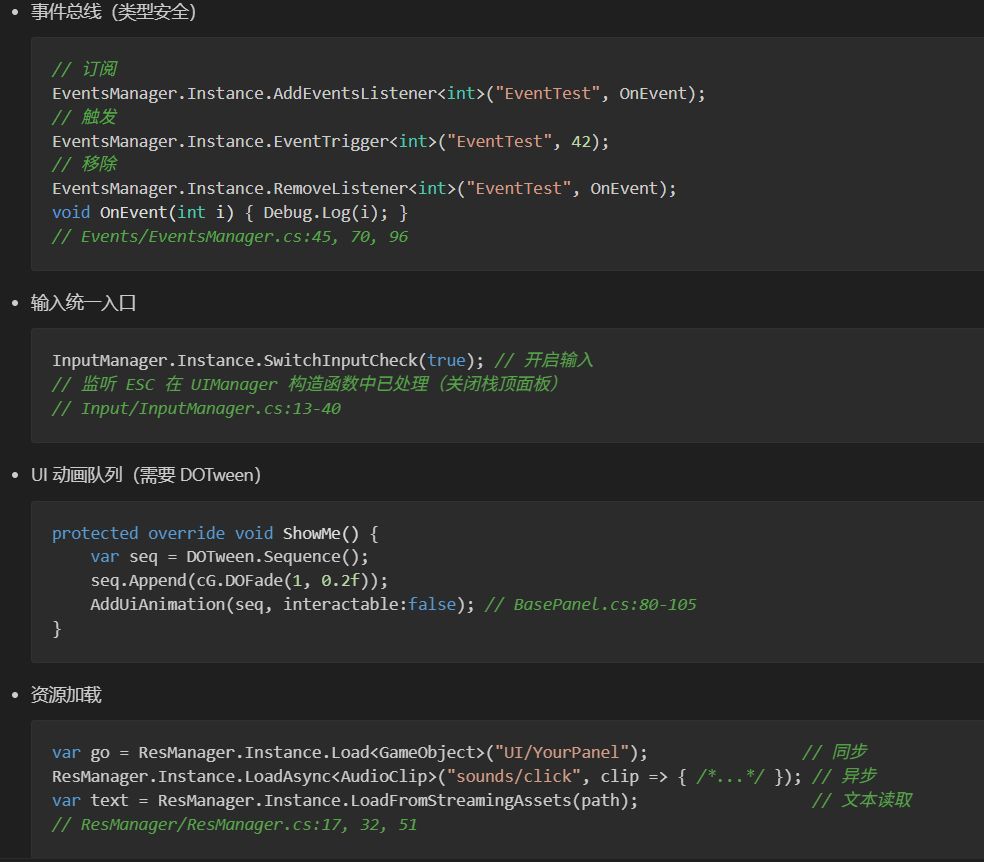Click the EventTrigger code line with 42
The width and height of the screenshot is (984, 862).
click(x=330, y=141)
